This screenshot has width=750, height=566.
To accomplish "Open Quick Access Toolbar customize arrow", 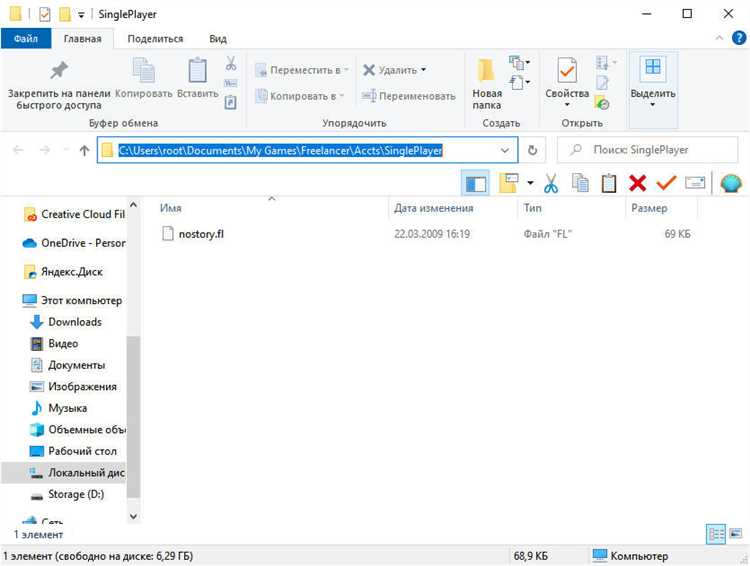I will point(81,15).
